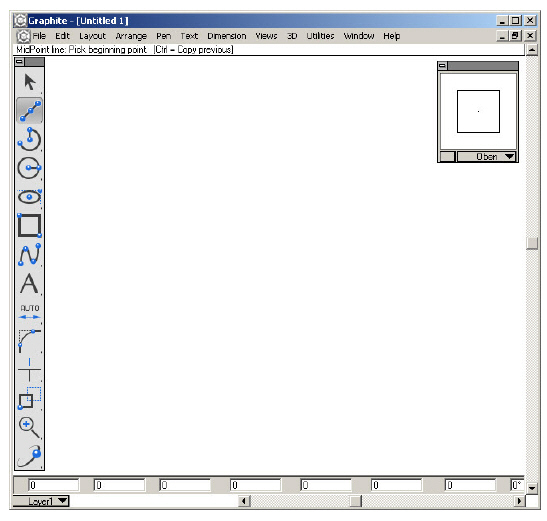Select the fillet corner tool
547x521 pixels.
30,341
